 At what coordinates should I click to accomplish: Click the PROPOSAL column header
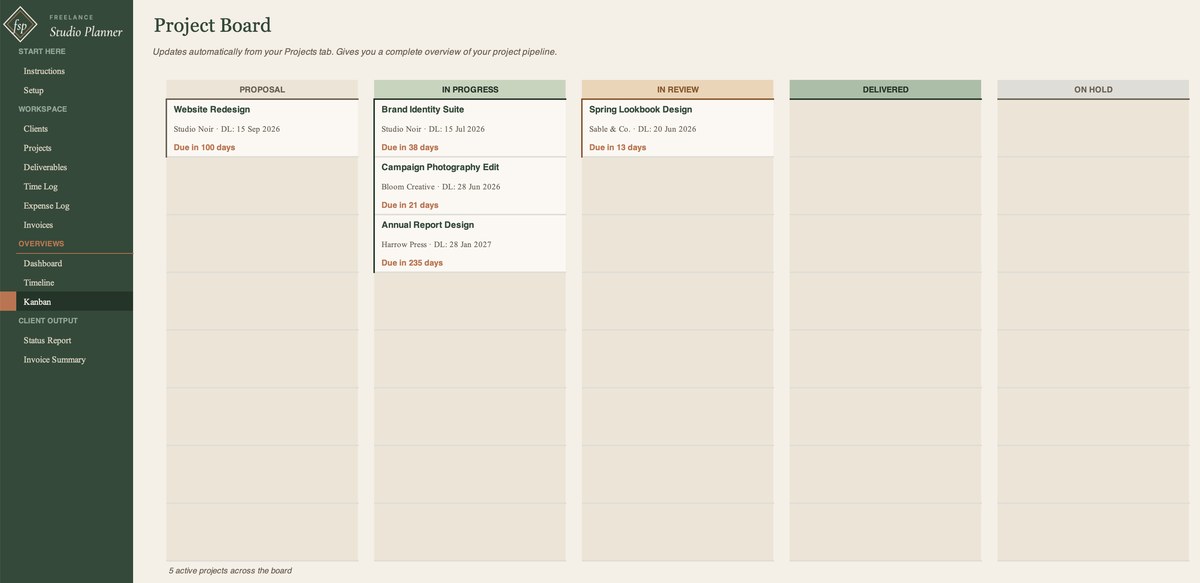pyautogui.click(x=262, y=90)
